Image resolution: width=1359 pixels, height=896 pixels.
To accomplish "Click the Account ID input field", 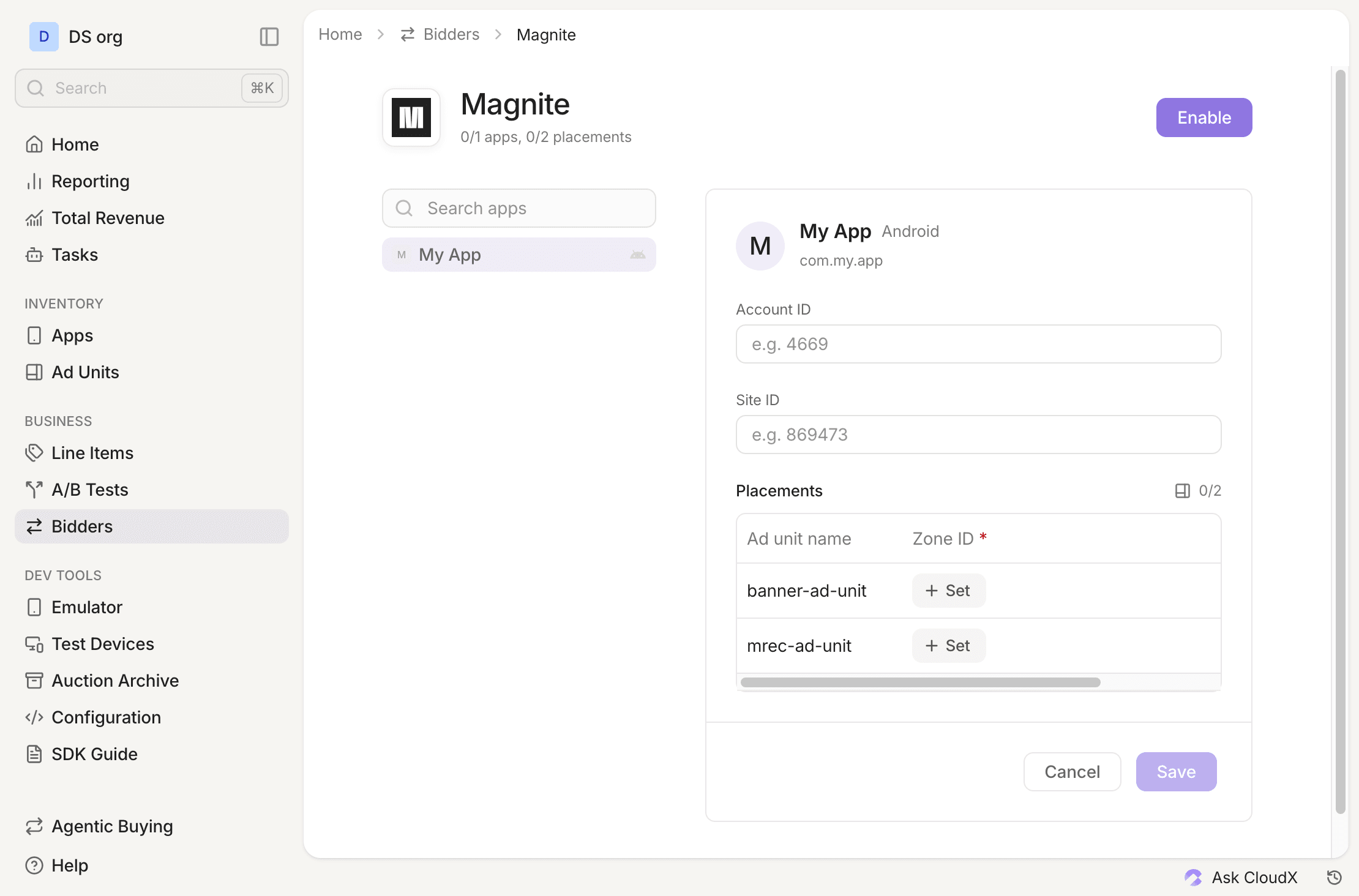I will click(979, 344).
